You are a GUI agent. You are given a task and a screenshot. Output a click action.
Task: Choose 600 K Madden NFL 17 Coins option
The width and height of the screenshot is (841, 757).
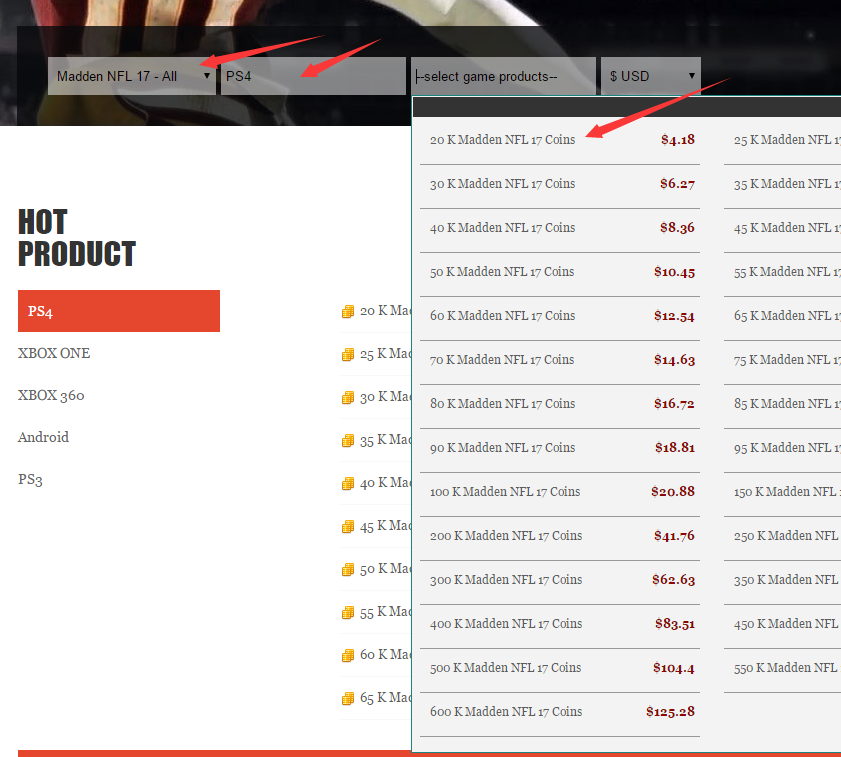[x=559, y=712]
